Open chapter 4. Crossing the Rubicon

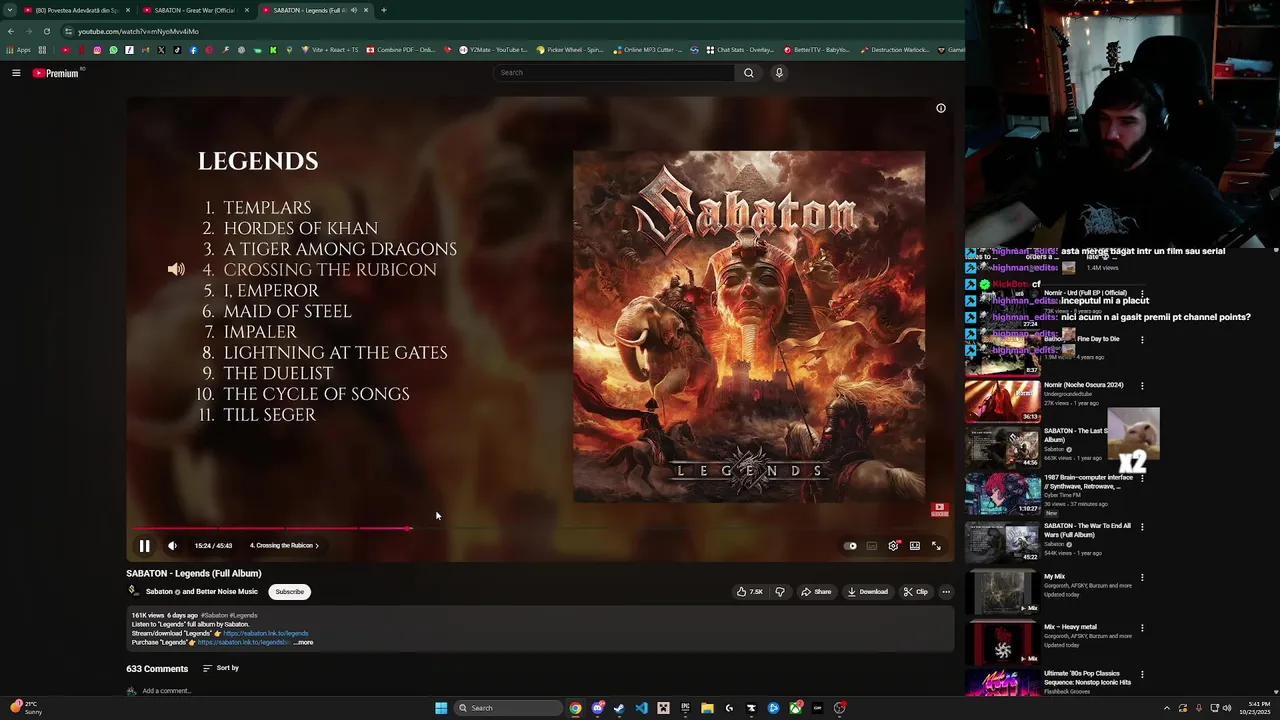[284, 546]
